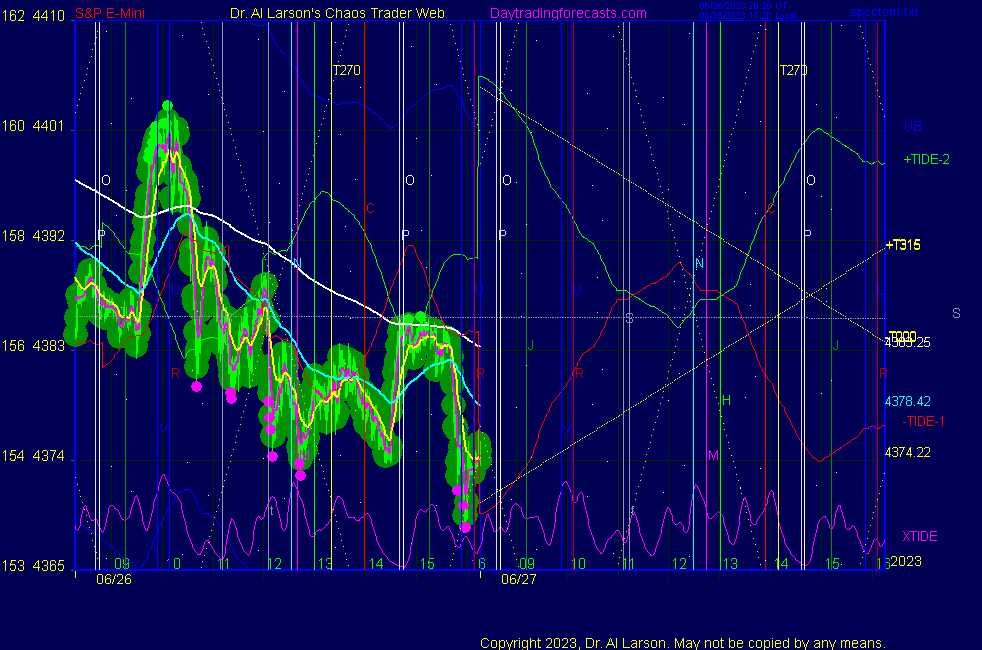Click the green +TIDE-2 legend label

tap(926, 159)
